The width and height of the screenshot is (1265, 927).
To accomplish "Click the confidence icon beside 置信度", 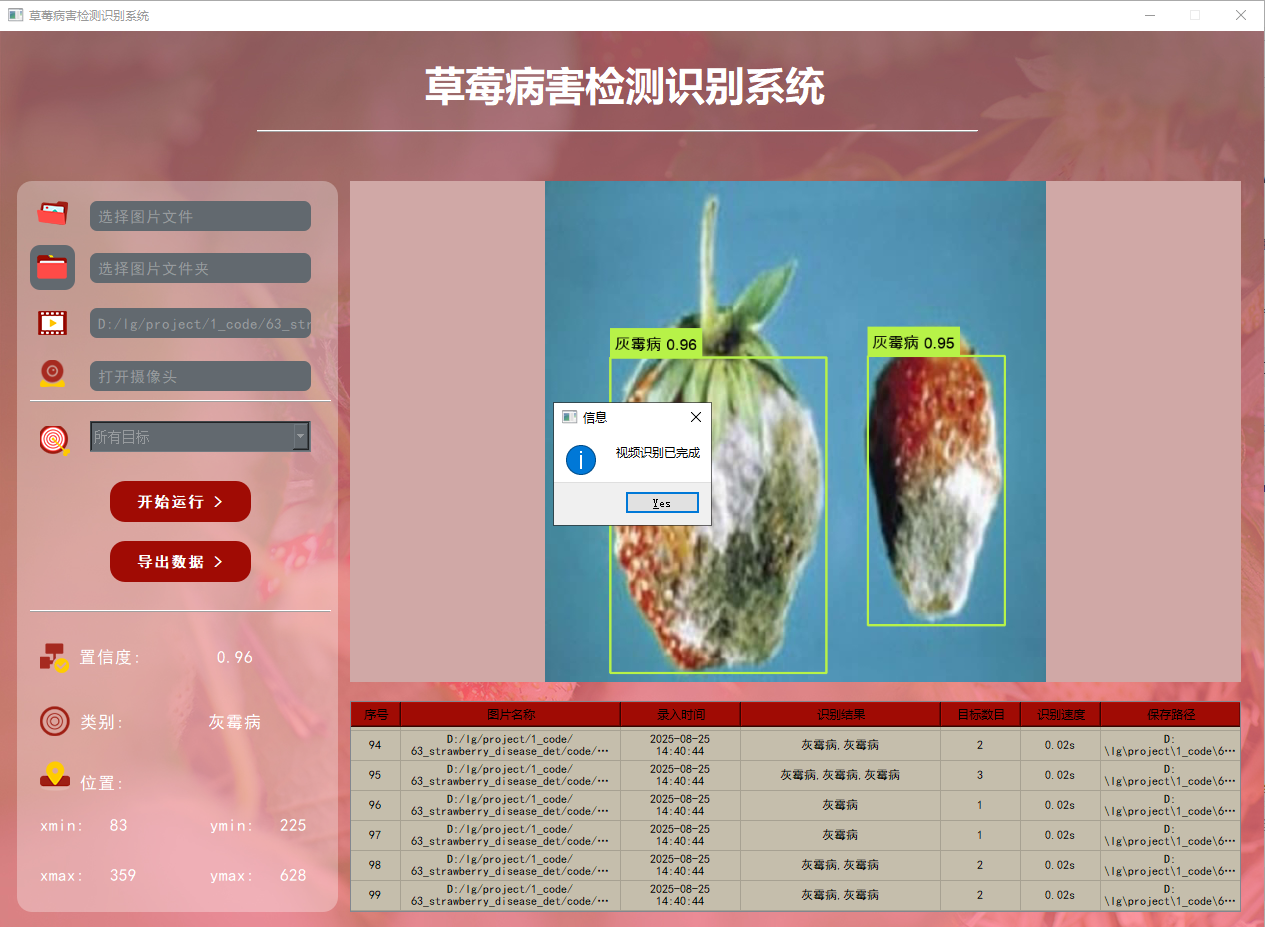I will point(54,656).
